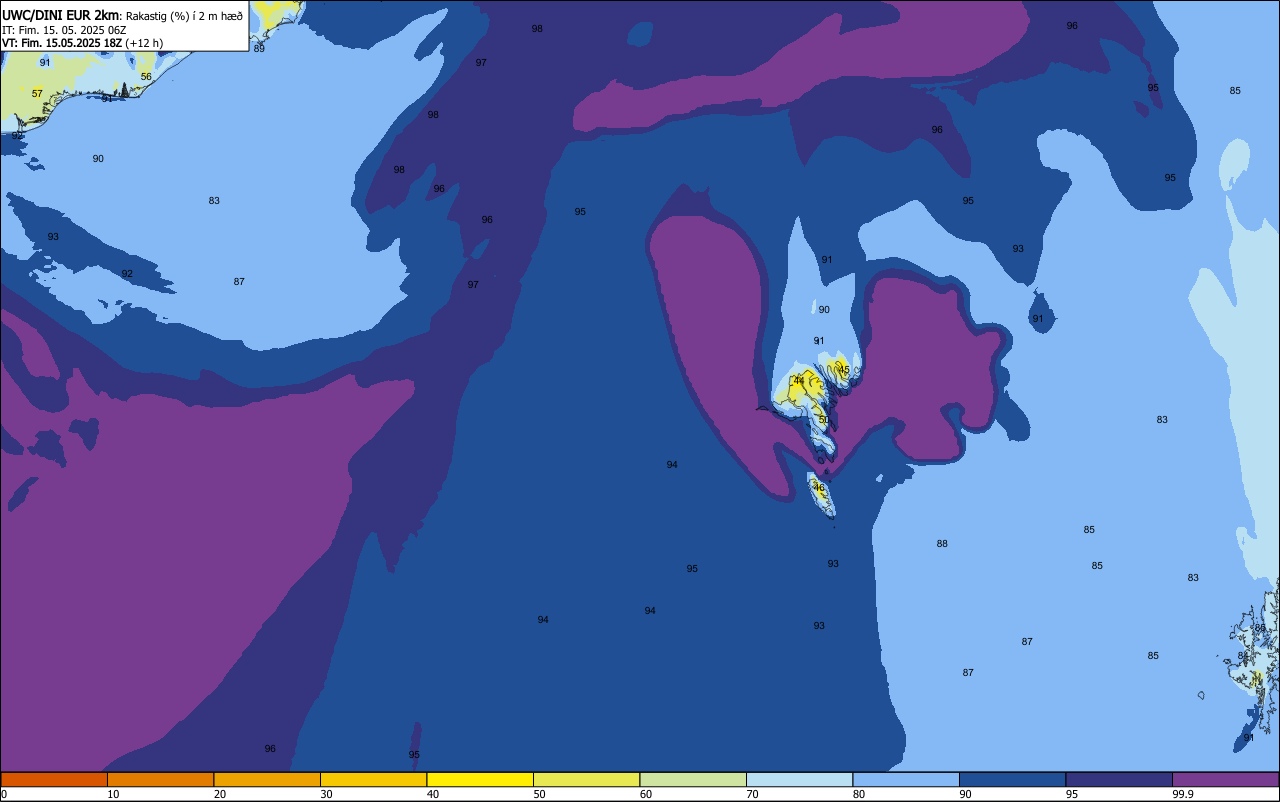The image size is (1280, 802).
Task: Click the '46' value on the southern island
Action: (x=819, y=488)
